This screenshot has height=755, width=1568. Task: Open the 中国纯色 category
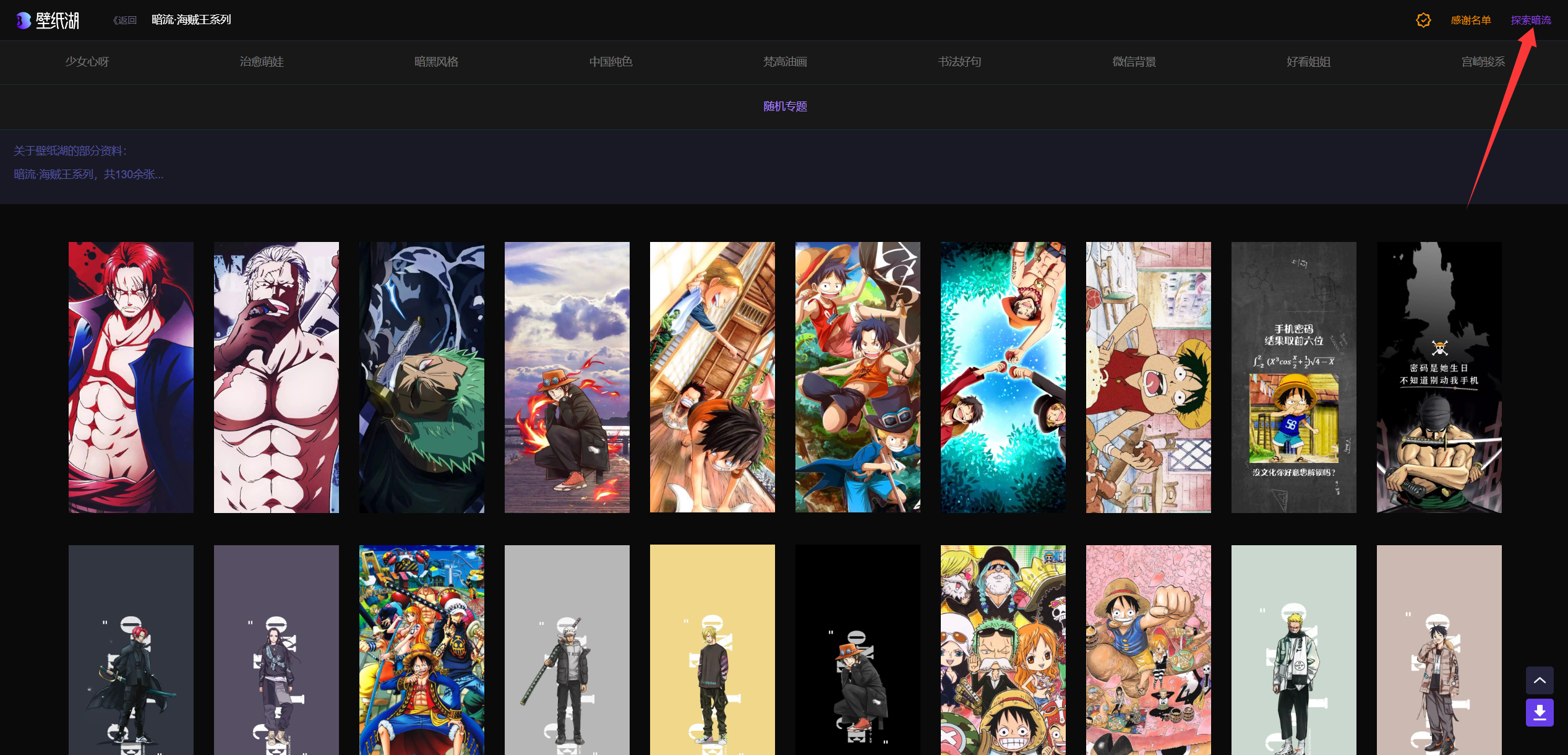(x=610, y=62)
